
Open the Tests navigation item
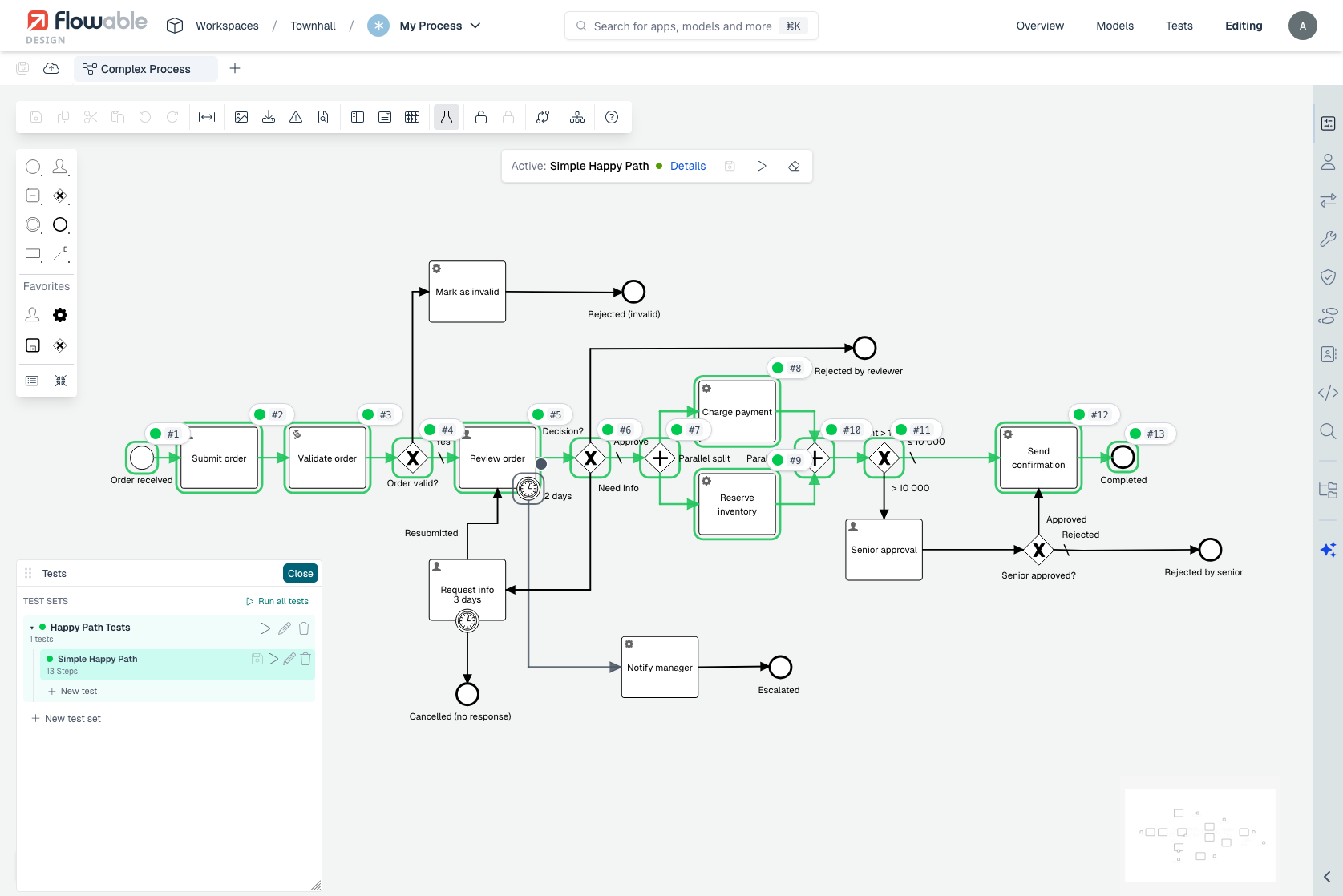pyautogui.click(x=1179, y=26)
